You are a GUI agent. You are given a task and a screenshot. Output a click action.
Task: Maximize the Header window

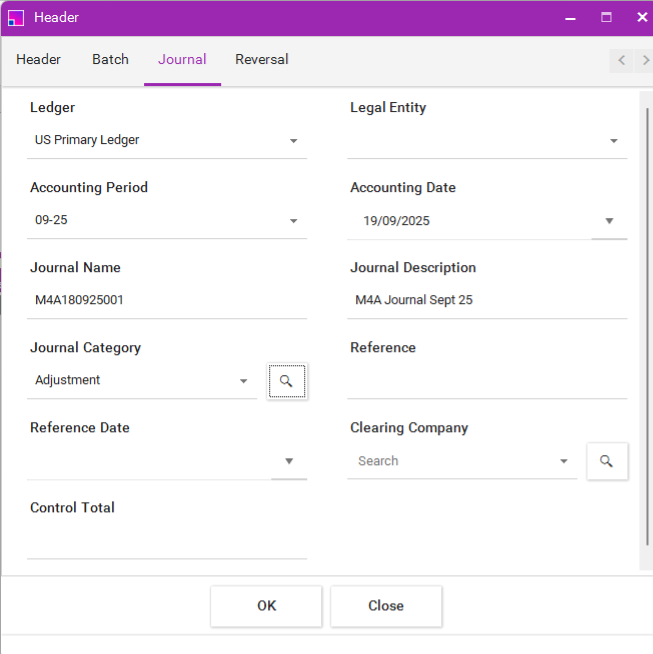click(x=606, y=17)
